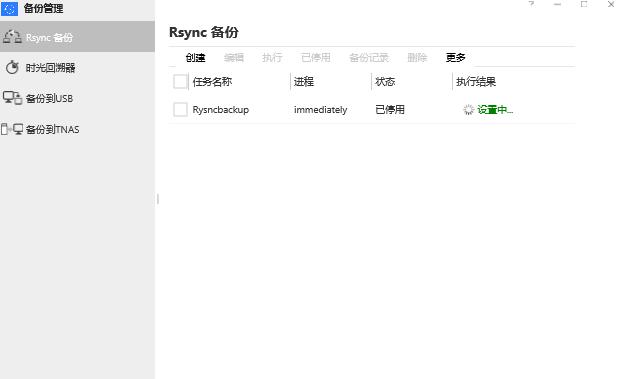Click the backup to USB devices icon
Image resolution: width=620 pixels, height=379 pixels.
pyautogui.click(x=12, y=98)
